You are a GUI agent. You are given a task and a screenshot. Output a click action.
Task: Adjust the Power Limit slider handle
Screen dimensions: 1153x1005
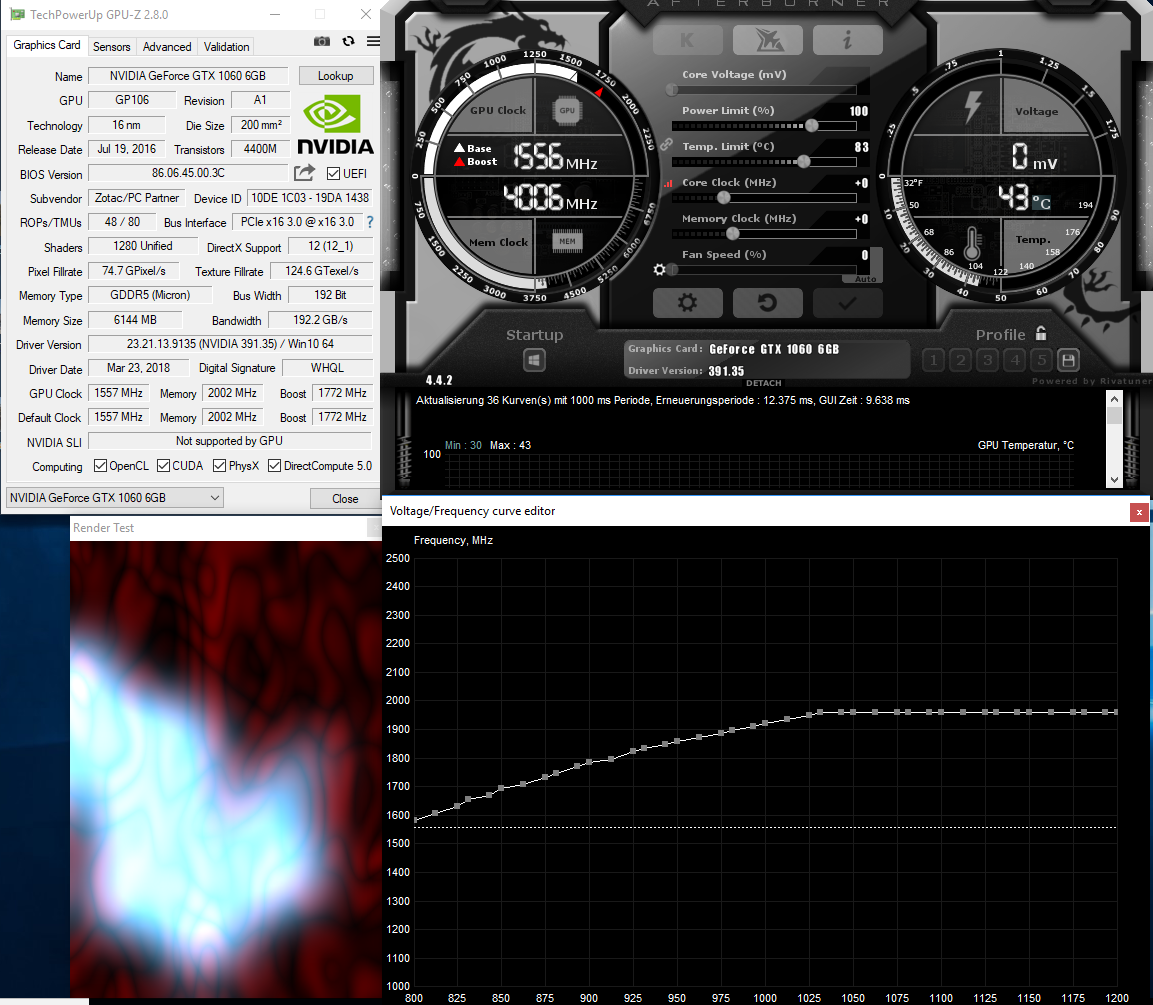(x=812, y=126)
